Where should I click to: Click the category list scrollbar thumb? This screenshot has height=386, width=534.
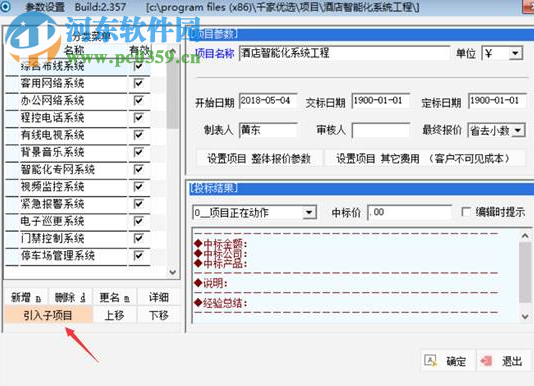click(173, 94)
